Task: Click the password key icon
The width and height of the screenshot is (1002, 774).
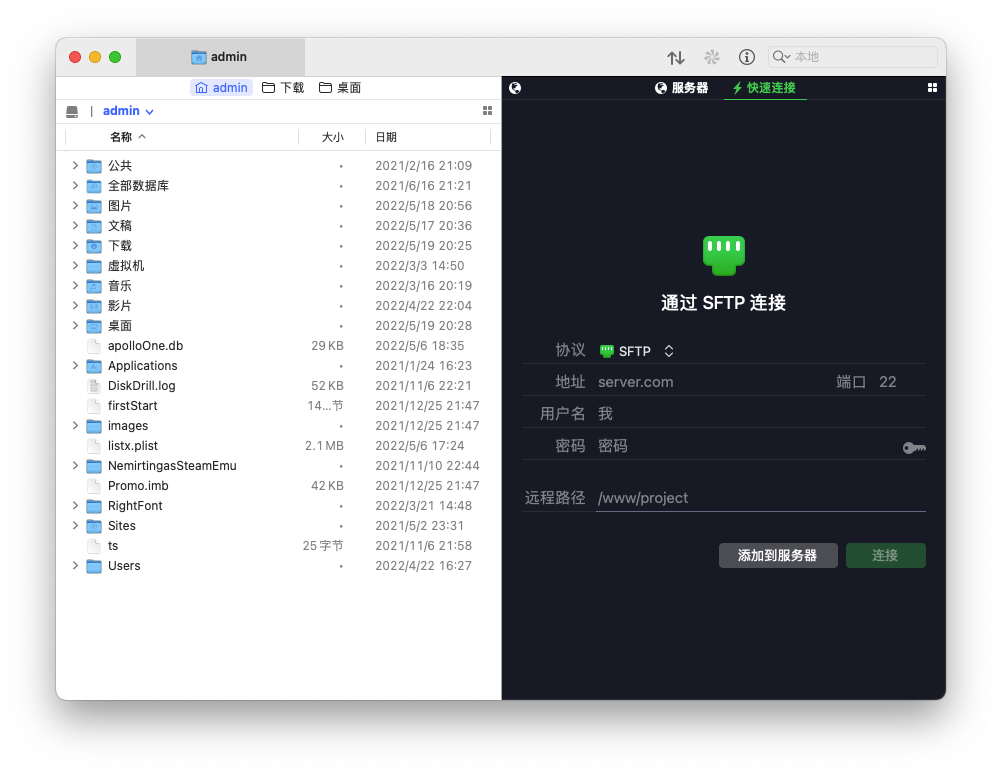Action: click(x=914, y=447)
